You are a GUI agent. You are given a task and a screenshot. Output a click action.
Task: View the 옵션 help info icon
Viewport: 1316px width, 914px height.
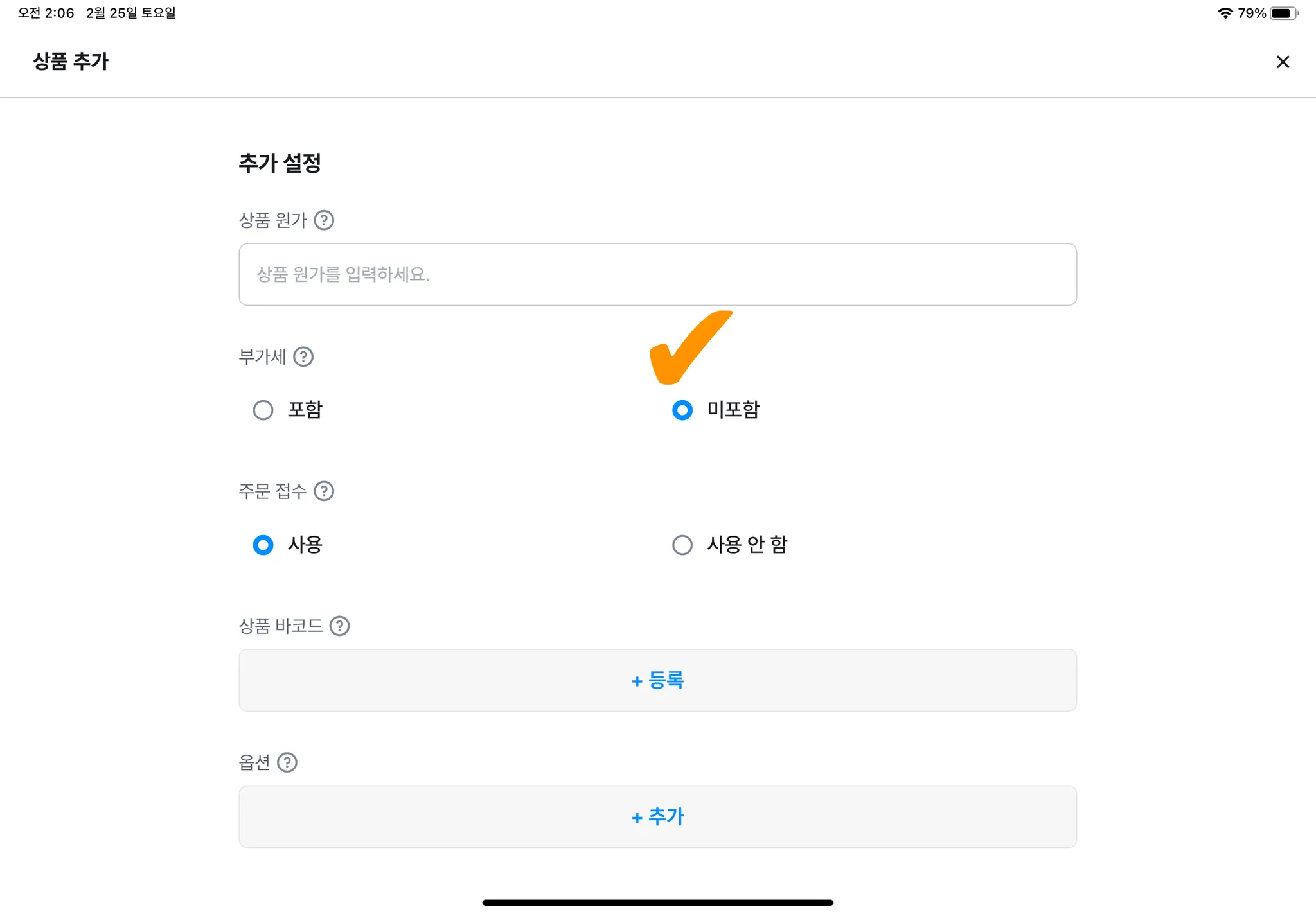pos(287,762)
